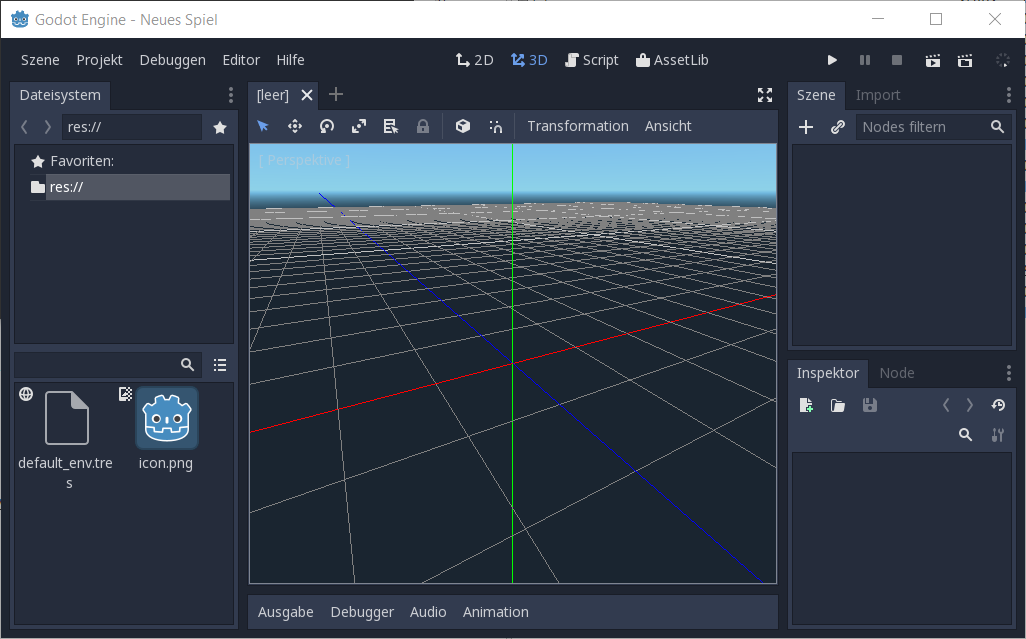Open the AssetLib workspace
Image resolution: width=1026 pixels, height=639 pixels.
point(672,60)
